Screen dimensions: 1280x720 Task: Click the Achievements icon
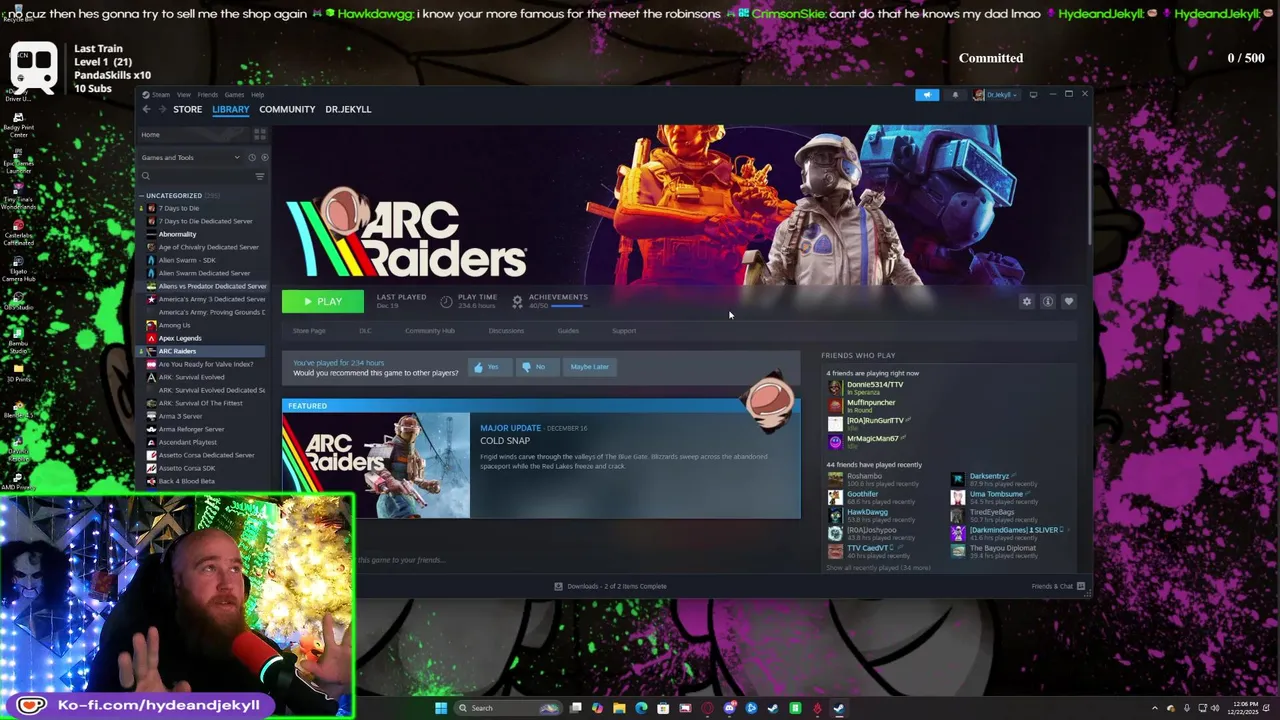(x=517, y=301)
